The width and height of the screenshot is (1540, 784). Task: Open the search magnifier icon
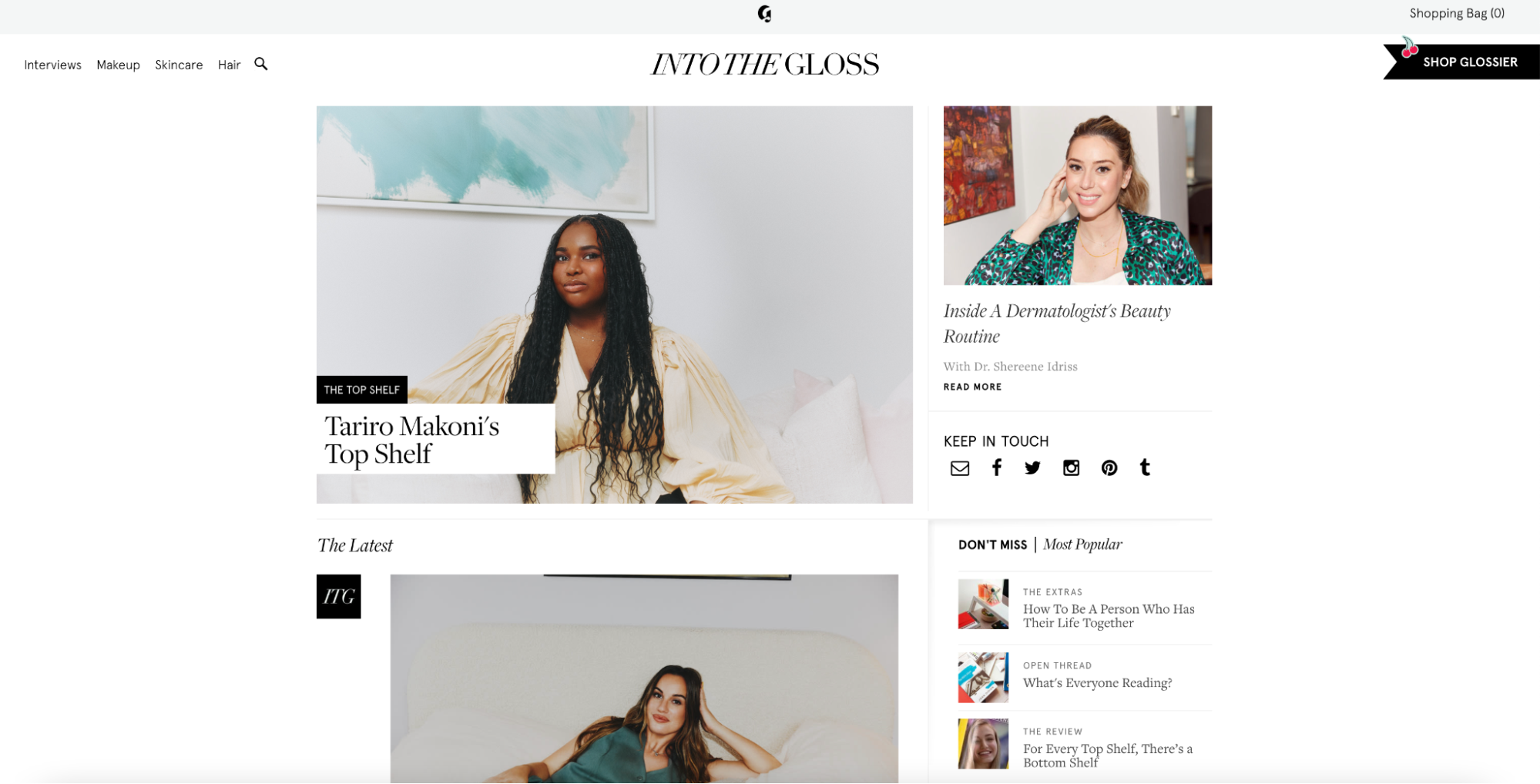click(x=261, y=64)
